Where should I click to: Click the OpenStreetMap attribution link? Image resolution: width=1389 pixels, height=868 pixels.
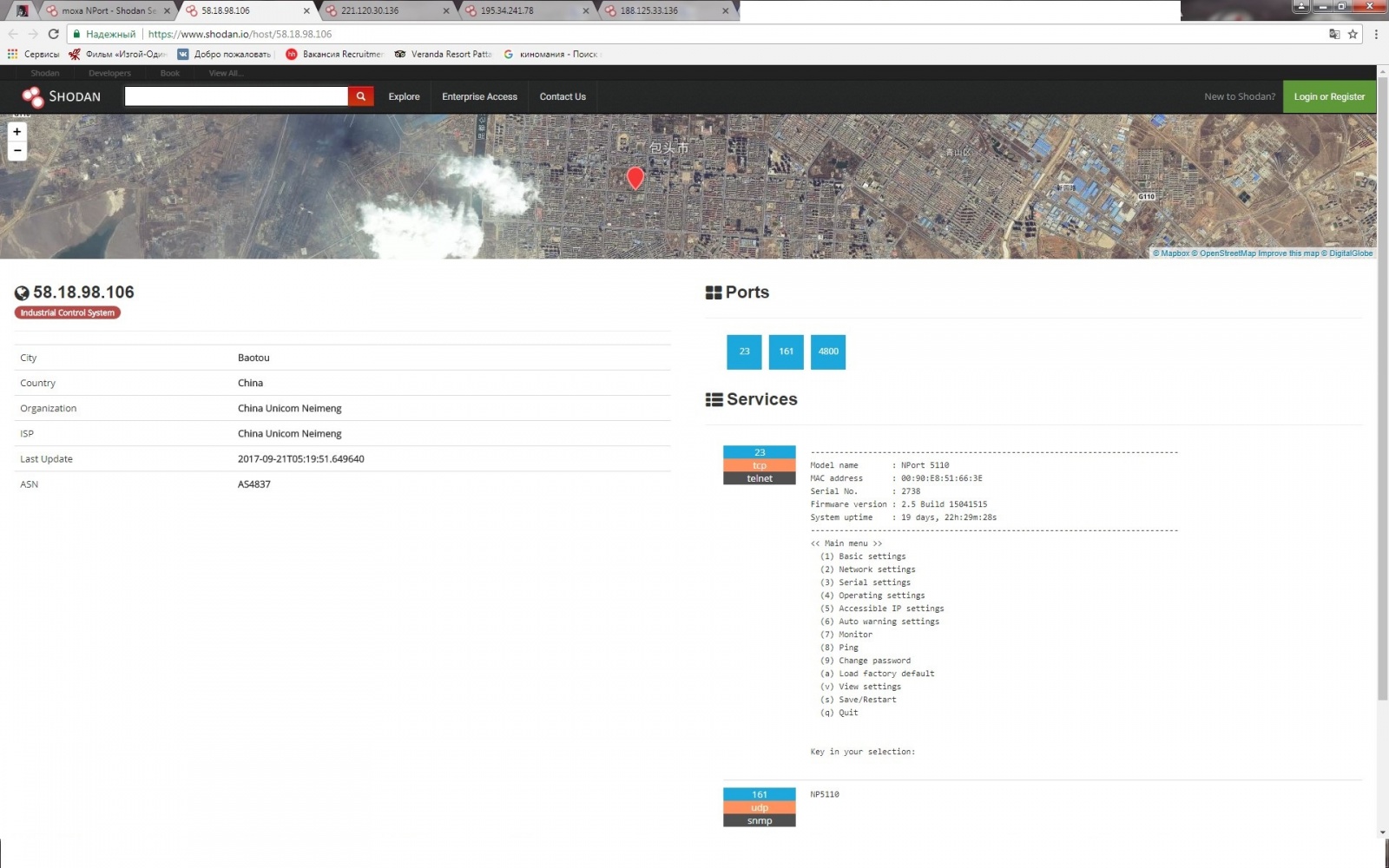(1224, 253)
